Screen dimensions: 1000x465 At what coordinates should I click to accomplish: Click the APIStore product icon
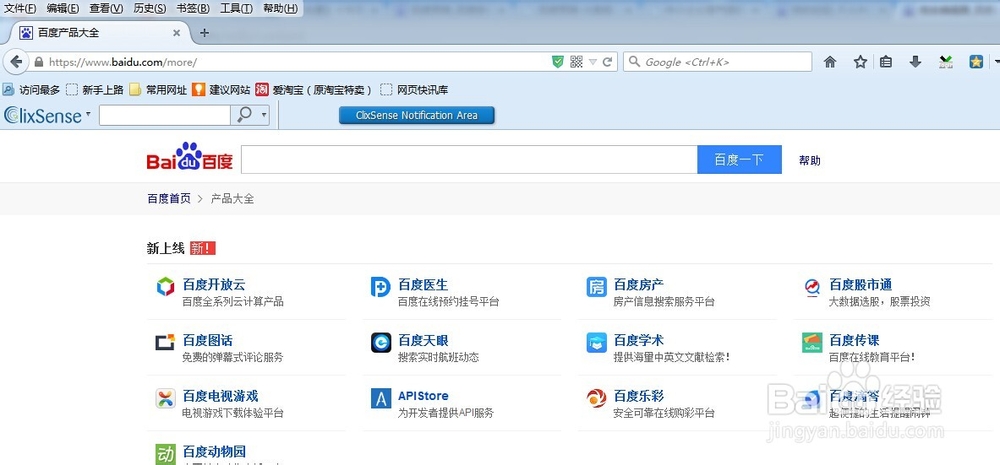(381, 399)
